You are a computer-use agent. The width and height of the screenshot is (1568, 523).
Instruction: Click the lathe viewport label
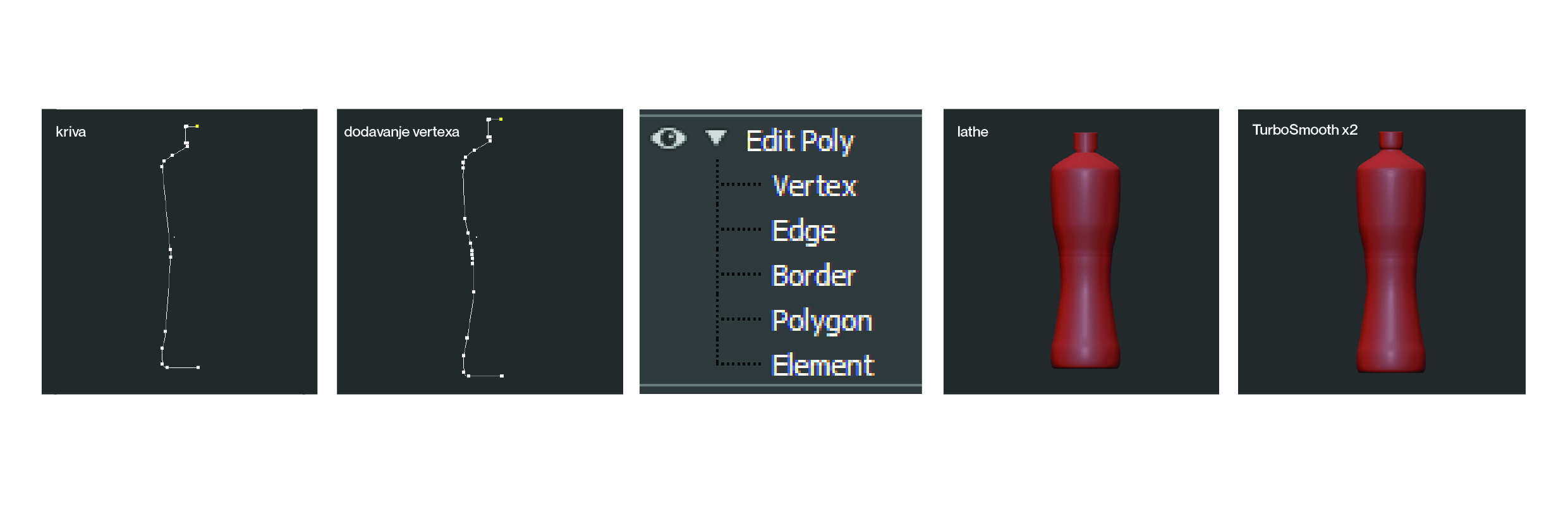[x=972, y=132]
